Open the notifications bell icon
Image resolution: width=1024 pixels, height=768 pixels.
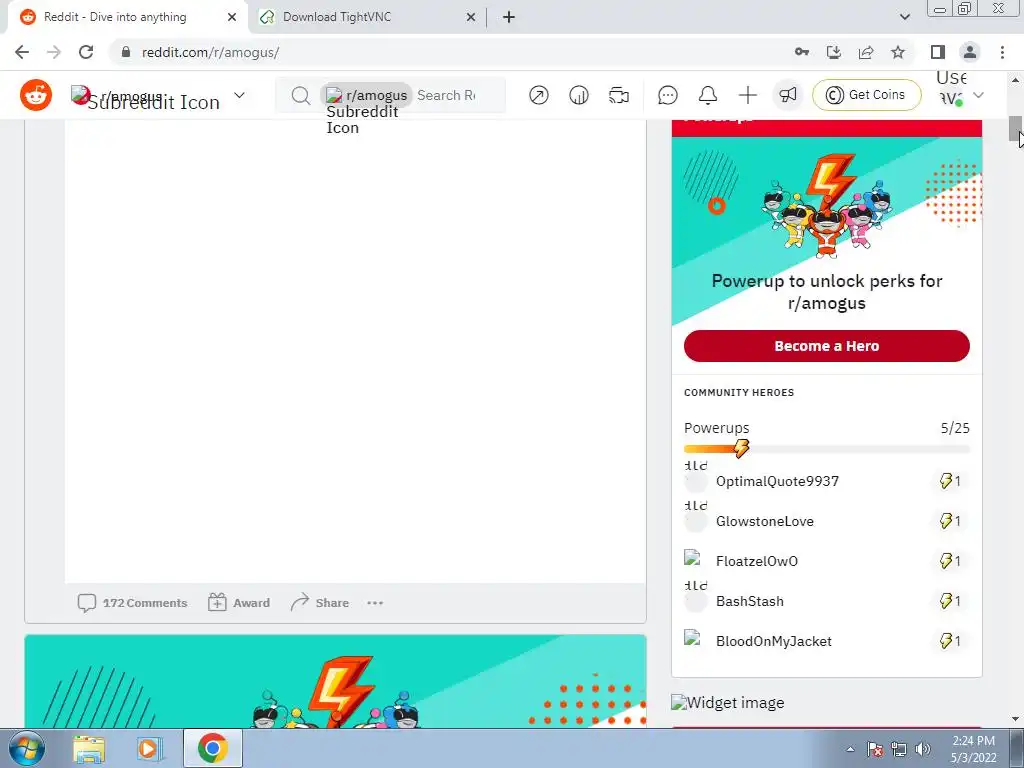point(708,95)
